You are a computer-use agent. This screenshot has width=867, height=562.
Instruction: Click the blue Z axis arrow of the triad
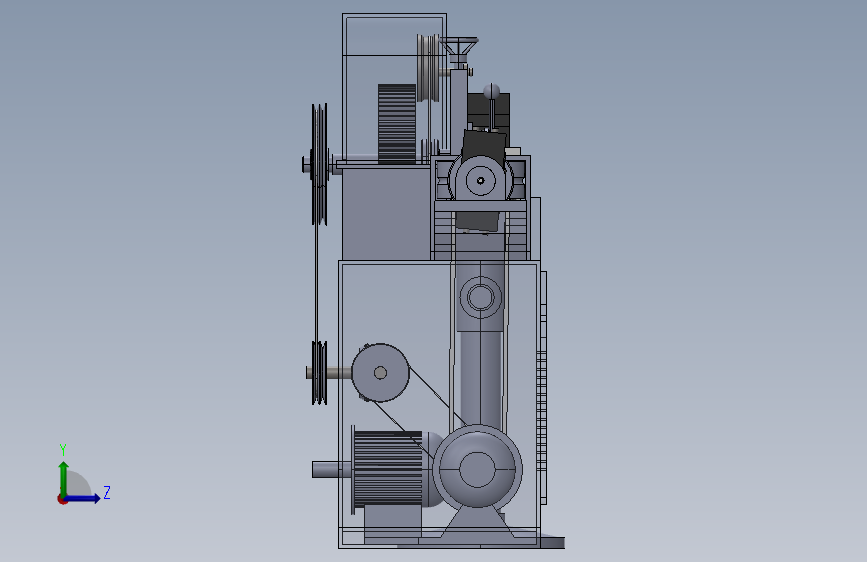[x=83, y=499]
